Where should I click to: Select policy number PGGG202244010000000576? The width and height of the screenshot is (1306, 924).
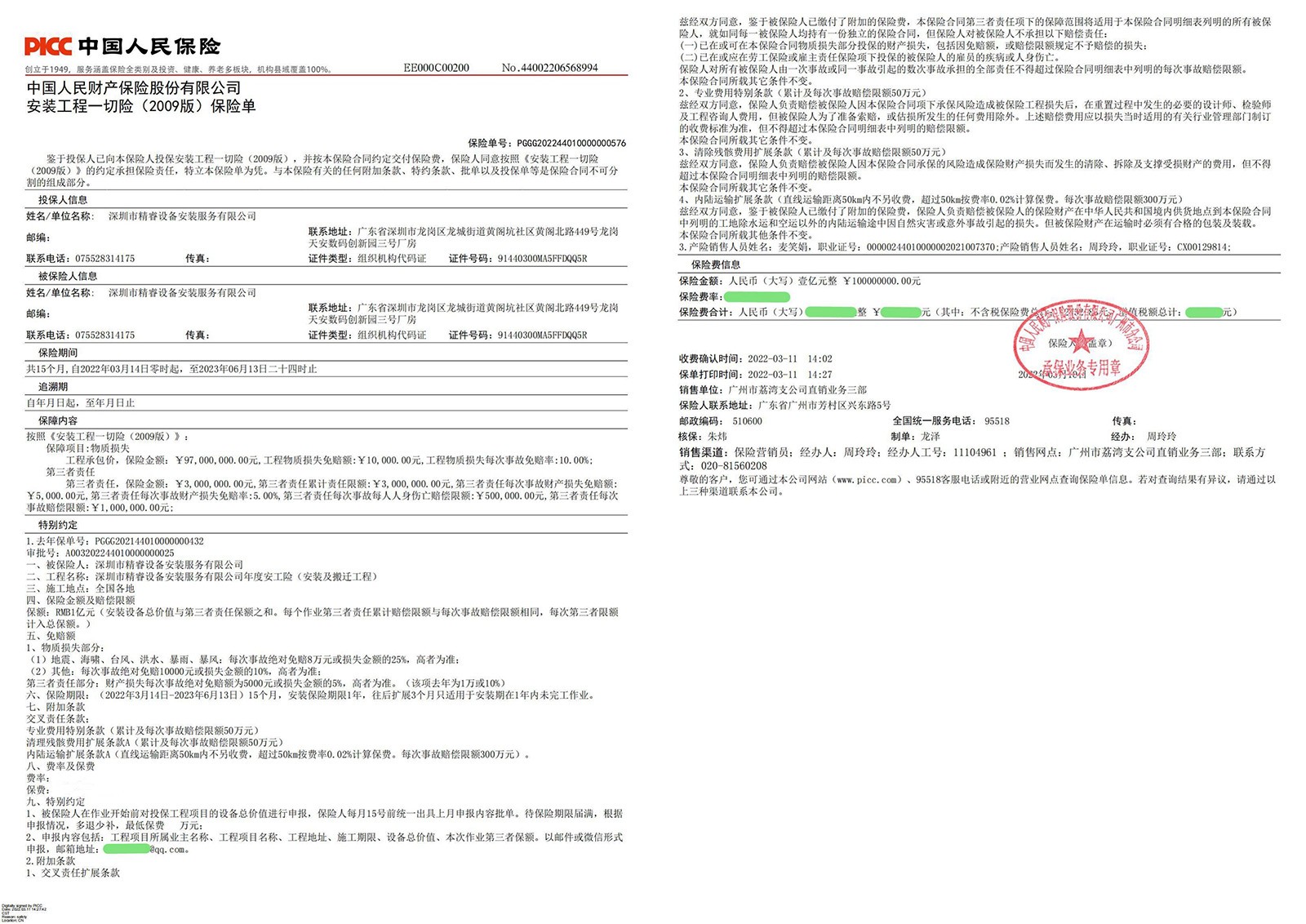tap(571, 143)
